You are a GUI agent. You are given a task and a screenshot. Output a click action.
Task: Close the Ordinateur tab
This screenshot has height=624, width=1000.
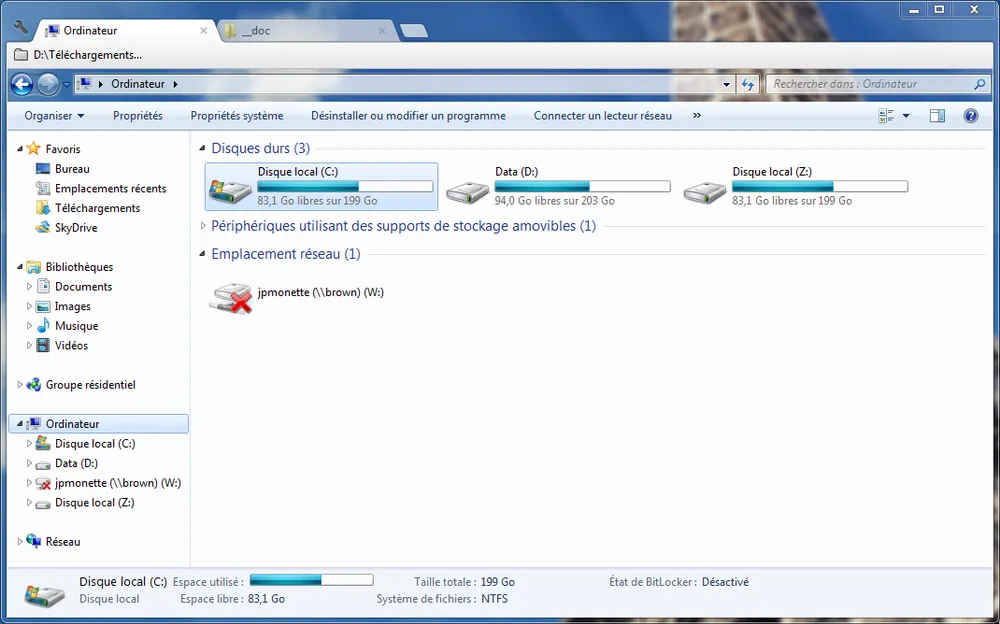tap(203, 30)
